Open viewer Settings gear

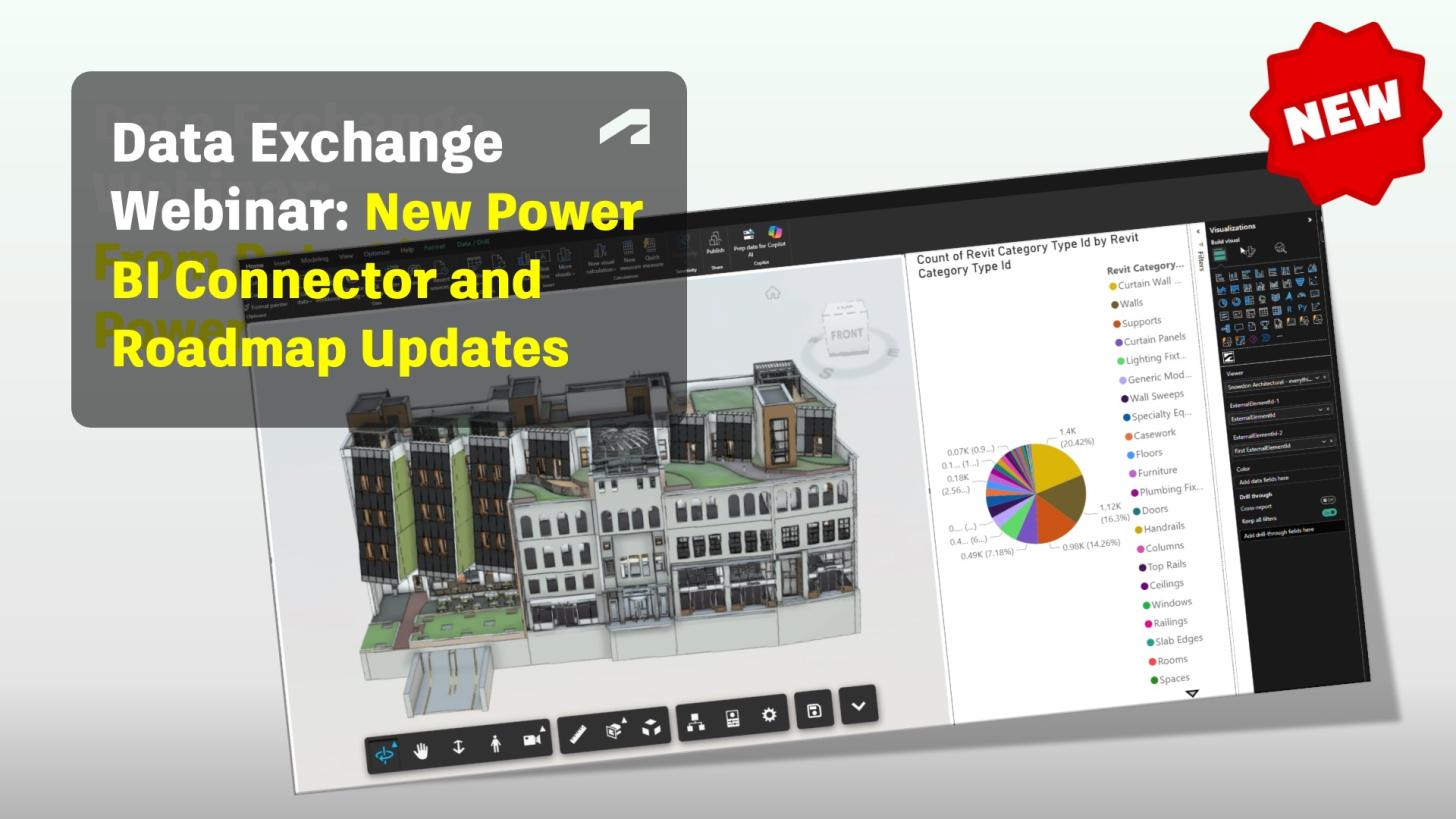[769, 715]
